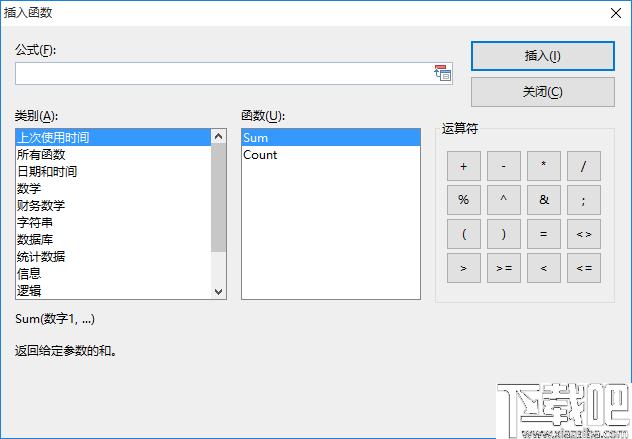The height and width of the screenshot is (439, 632).
Task: Select the Count function in list
Action: 260,155
